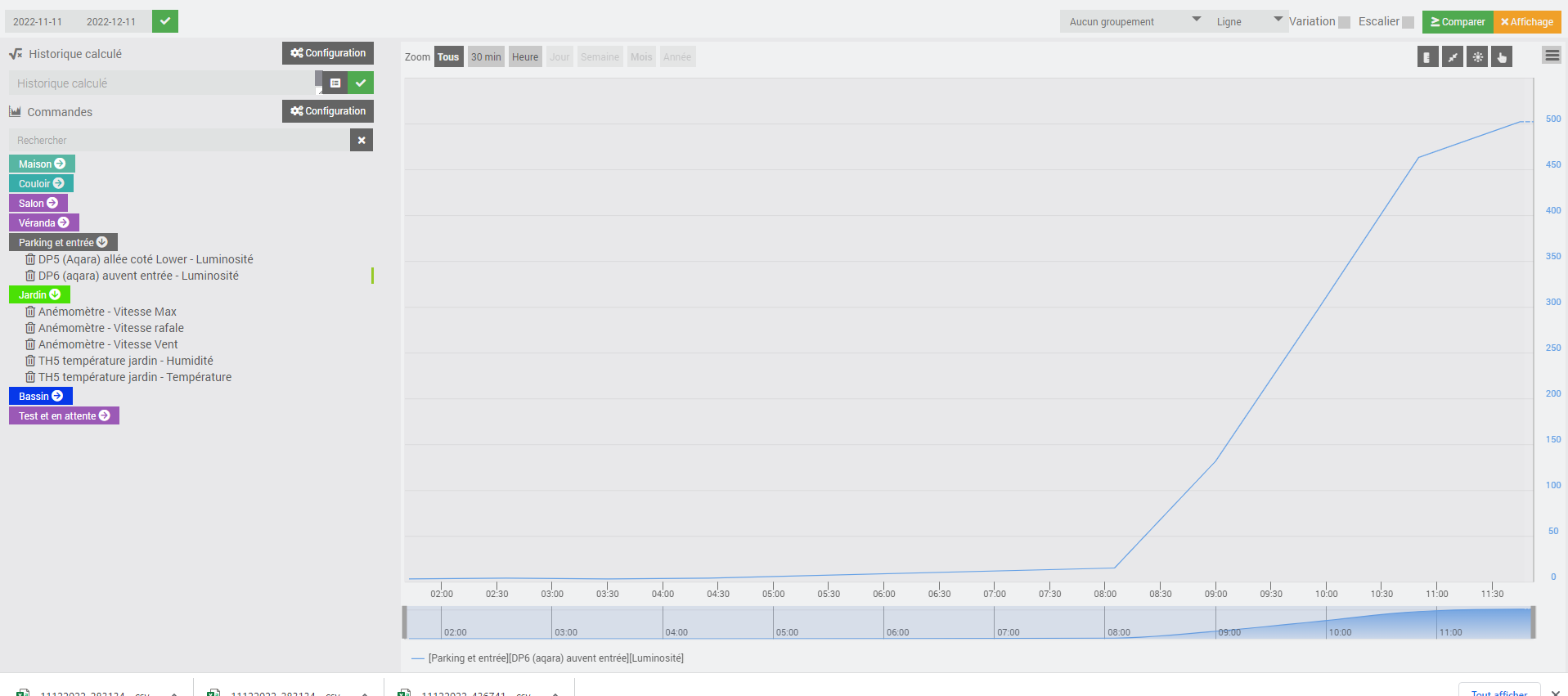Delete history of TH5 jardin Température
Screen dimensions: 1568x696
30,377
